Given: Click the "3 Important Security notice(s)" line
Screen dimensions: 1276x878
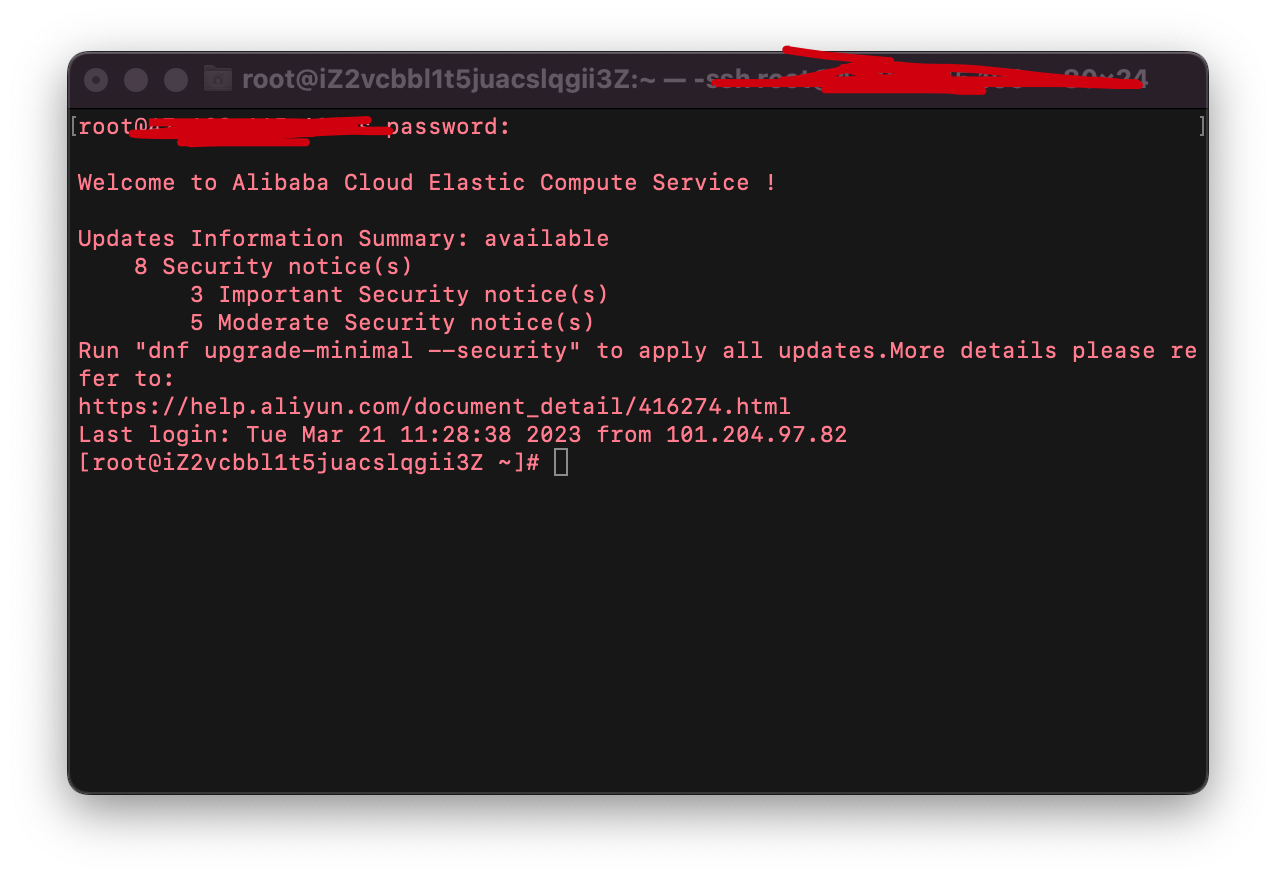Looking at the screenshot, I should point(399,295).
